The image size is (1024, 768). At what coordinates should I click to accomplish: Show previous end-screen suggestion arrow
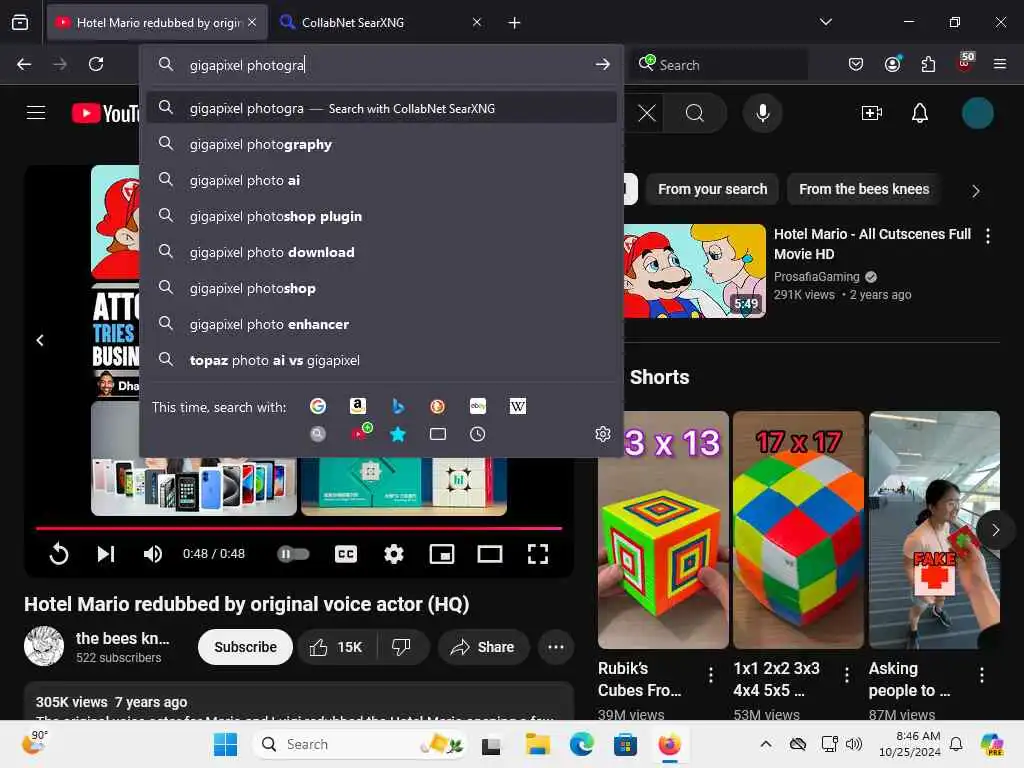click(x=40, y=340)
